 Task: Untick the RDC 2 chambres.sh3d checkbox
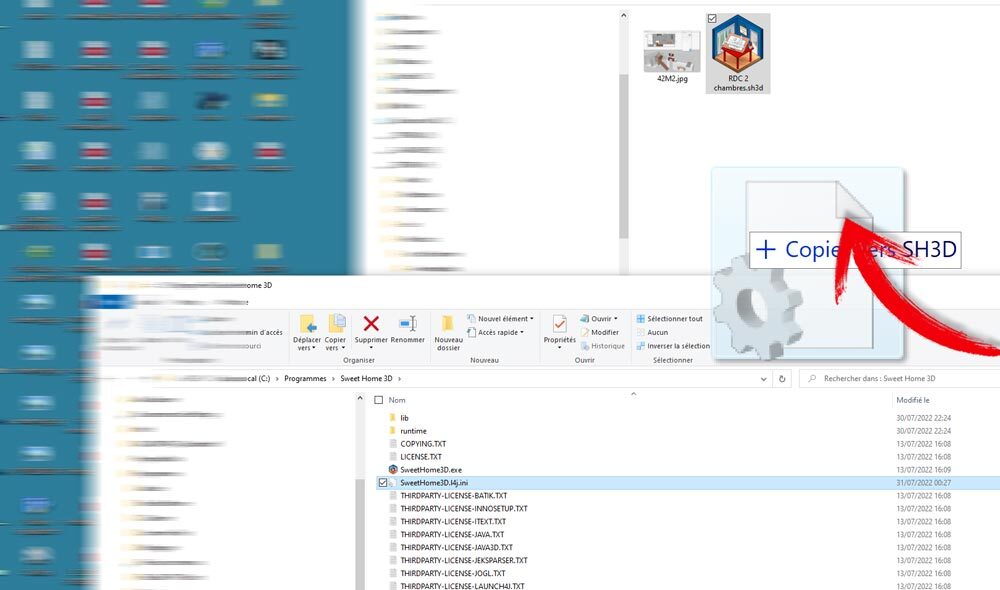[x=712, y=19]
